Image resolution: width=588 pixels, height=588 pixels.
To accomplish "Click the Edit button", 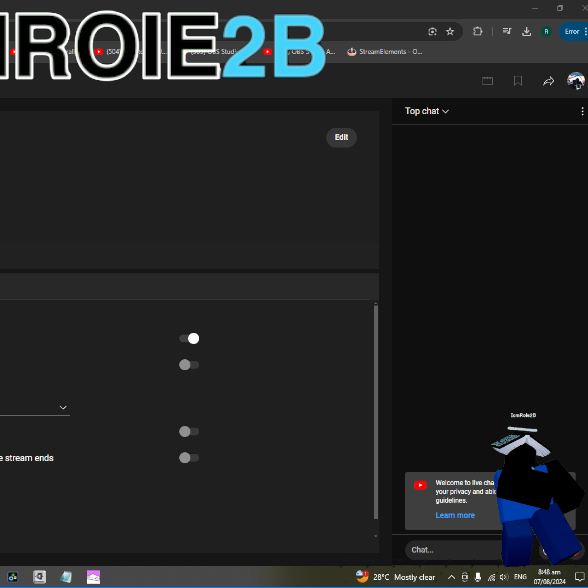I will click(341, 137).
